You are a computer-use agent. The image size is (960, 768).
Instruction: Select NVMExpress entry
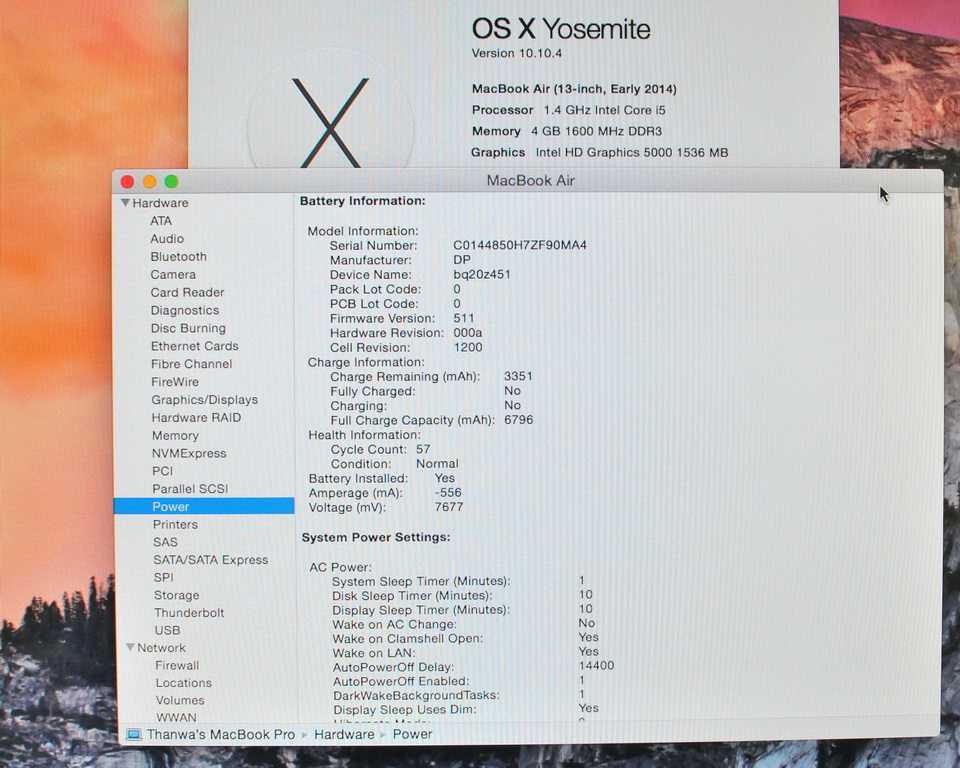(189, 453)
